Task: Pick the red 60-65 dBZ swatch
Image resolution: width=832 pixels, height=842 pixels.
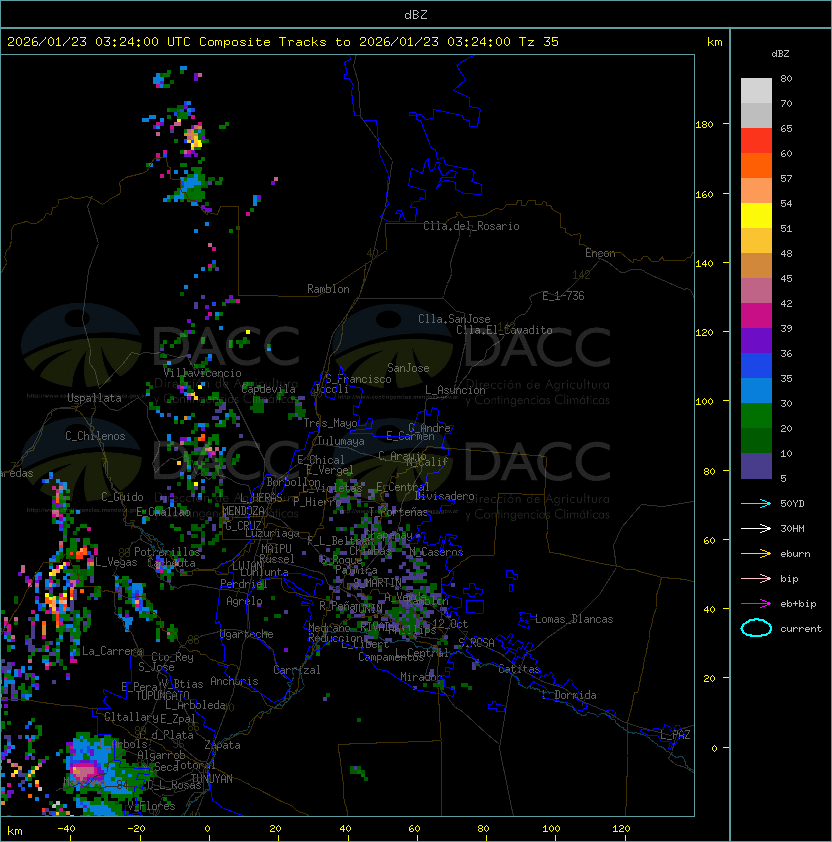Action: tap(756, 141)
